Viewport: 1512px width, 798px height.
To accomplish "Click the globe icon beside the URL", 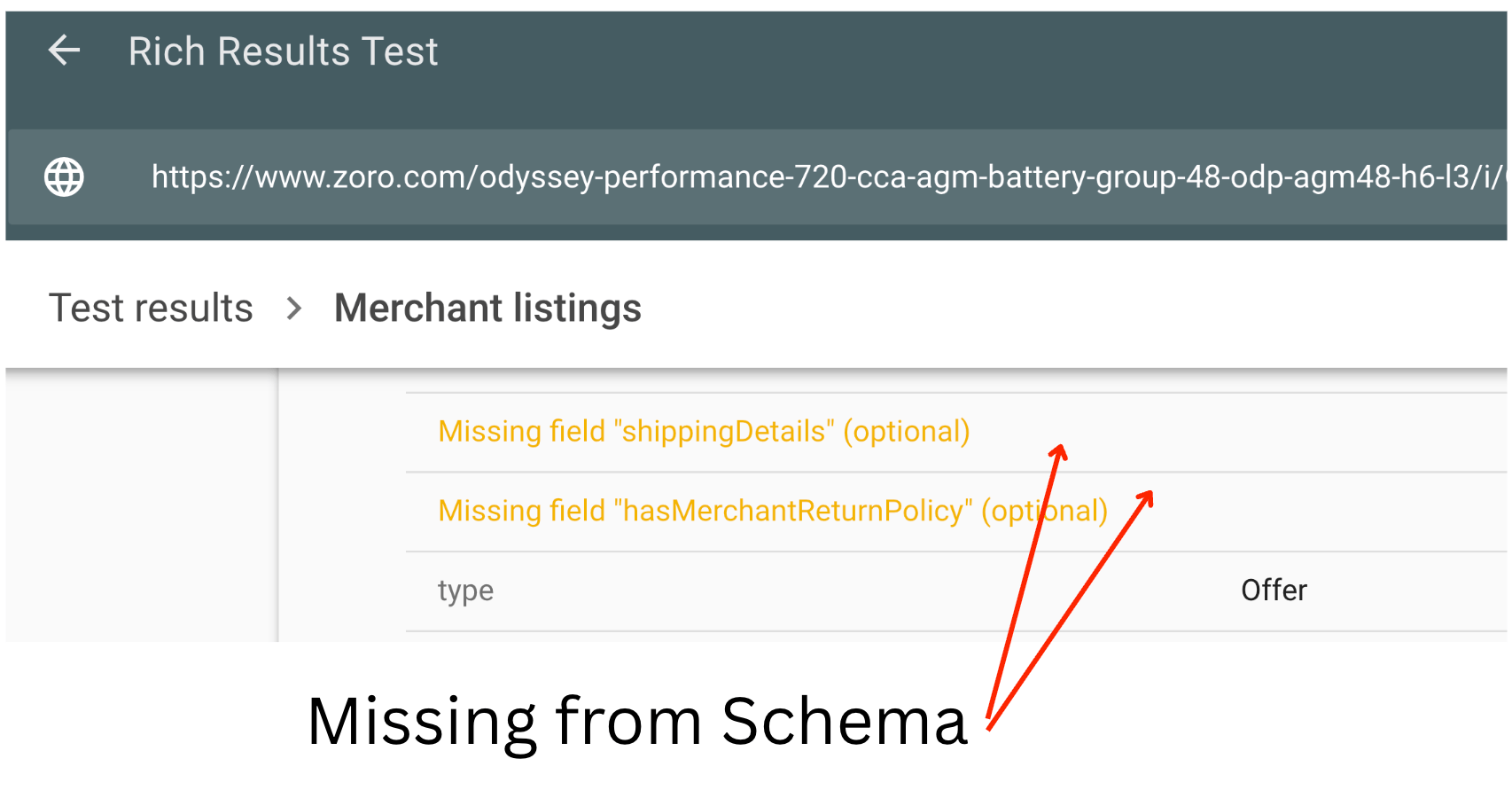I will point(65,176).
